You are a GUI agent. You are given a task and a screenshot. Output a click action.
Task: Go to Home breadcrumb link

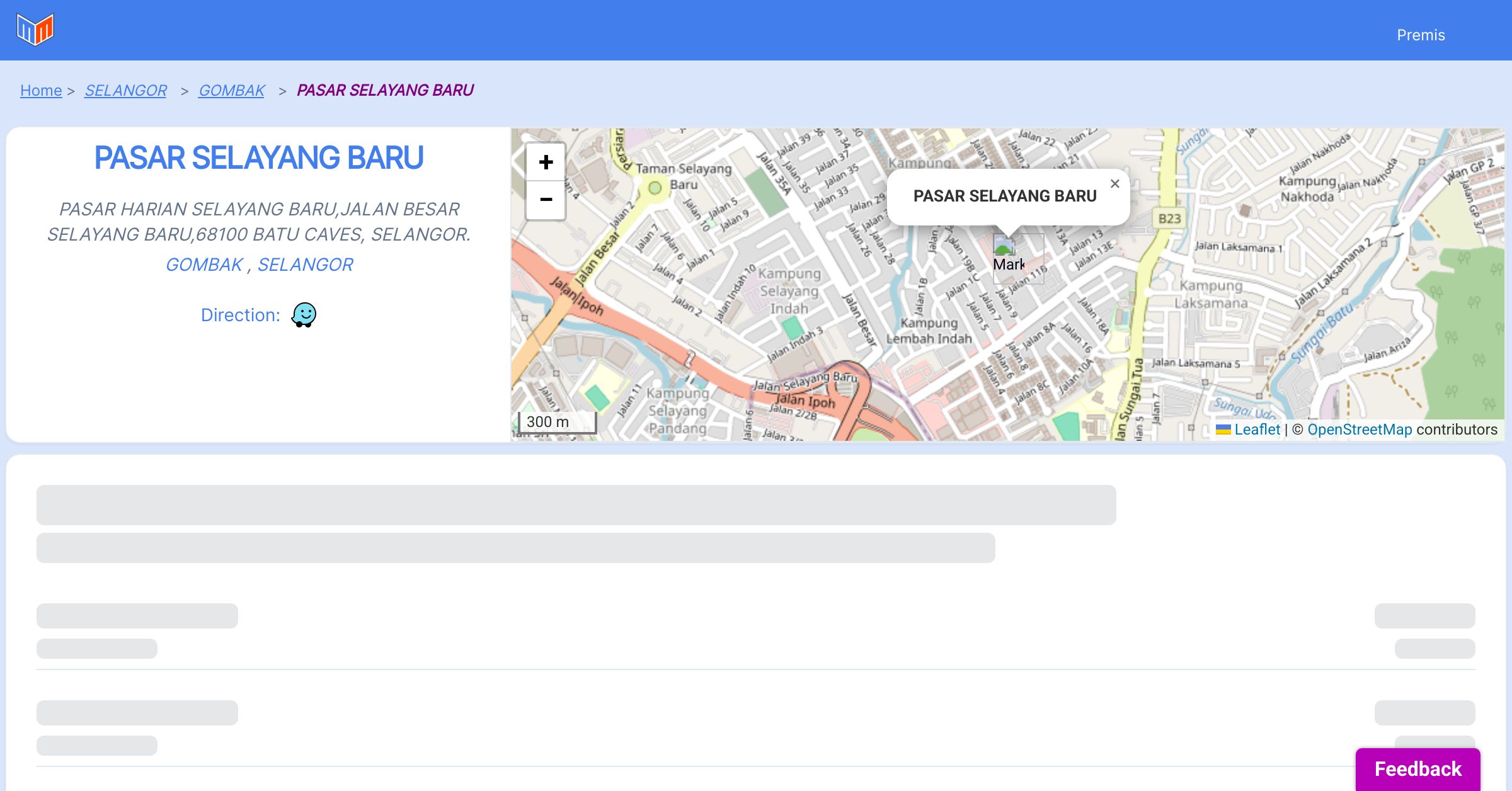41,91
